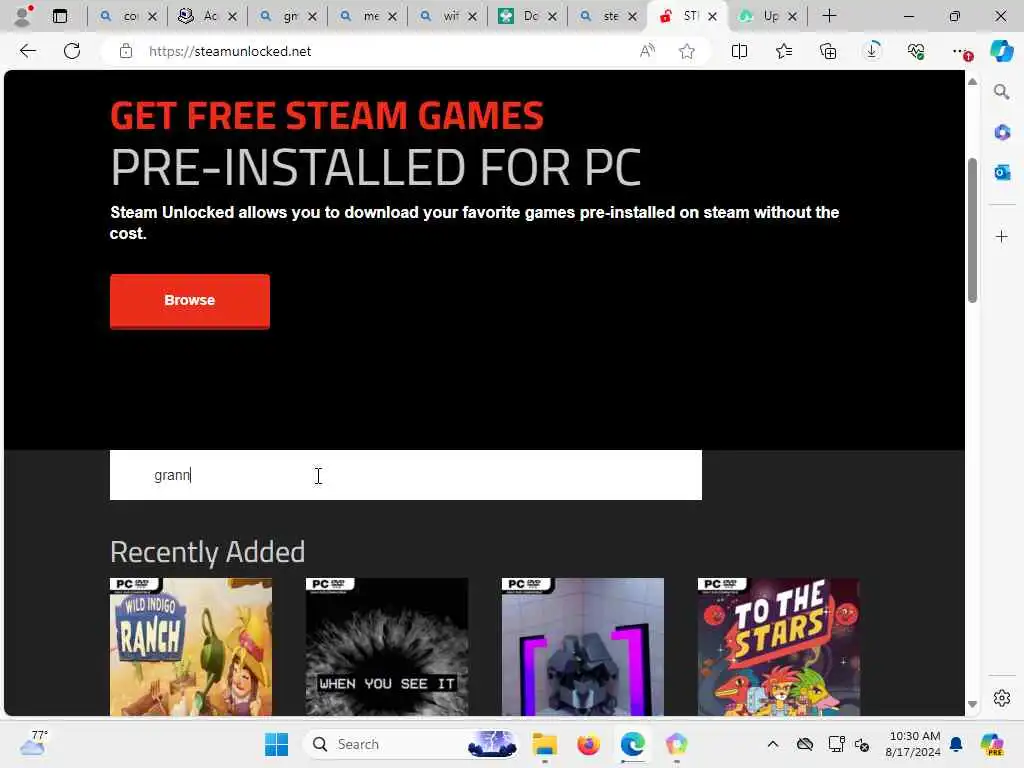Open the Wild Indigo Ranch game thumbnail
The image size is (1024, 768).
tap(191, 647)
